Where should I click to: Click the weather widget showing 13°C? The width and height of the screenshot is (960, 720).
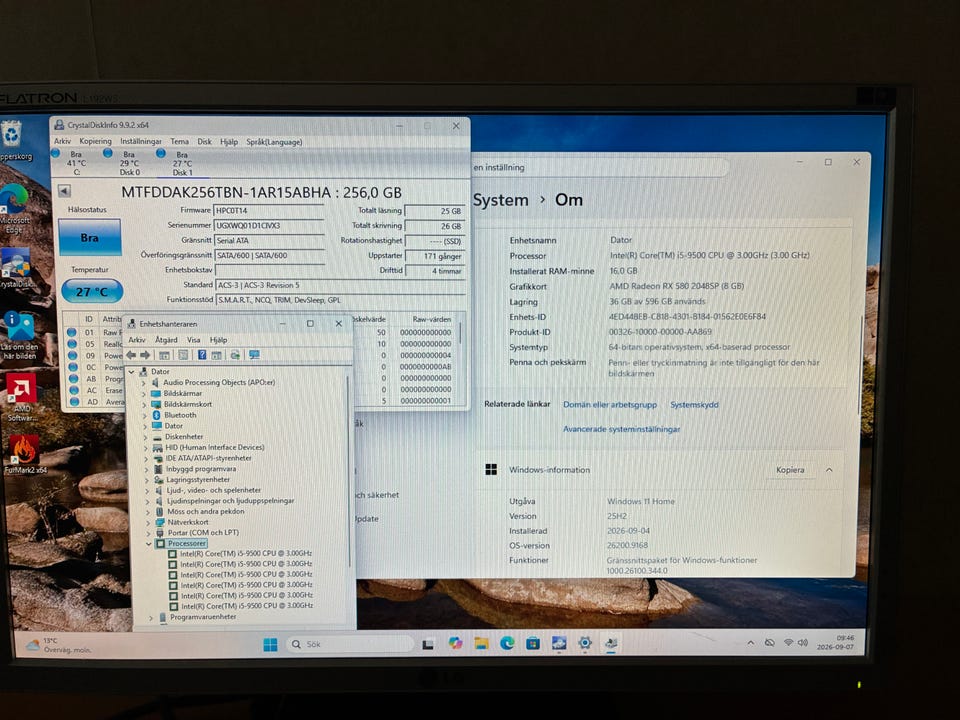coord(58,645)
